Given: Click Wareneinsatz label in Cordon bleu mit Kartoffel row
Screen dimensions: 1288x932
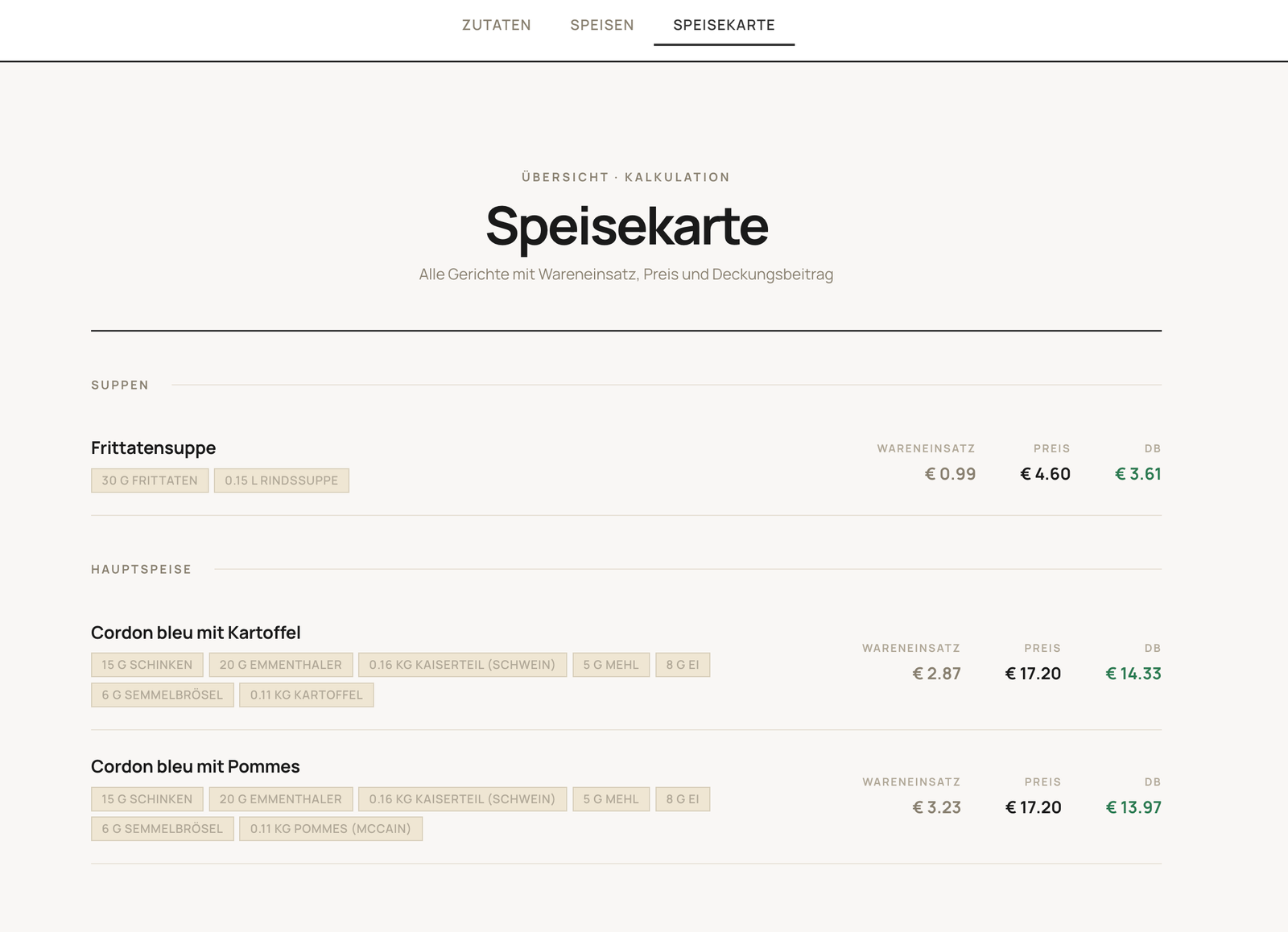Looking at the screenshot, I should (x=911, y=648).
